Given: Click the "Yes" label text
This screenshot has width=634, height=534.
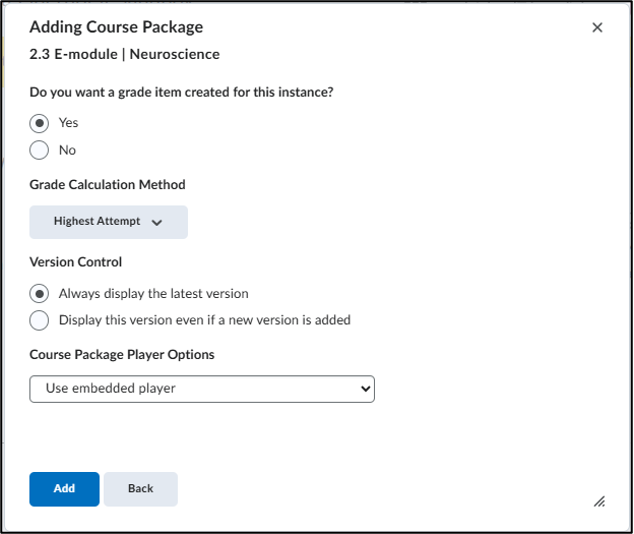Looking at the screenshot, I should (68, 122).
